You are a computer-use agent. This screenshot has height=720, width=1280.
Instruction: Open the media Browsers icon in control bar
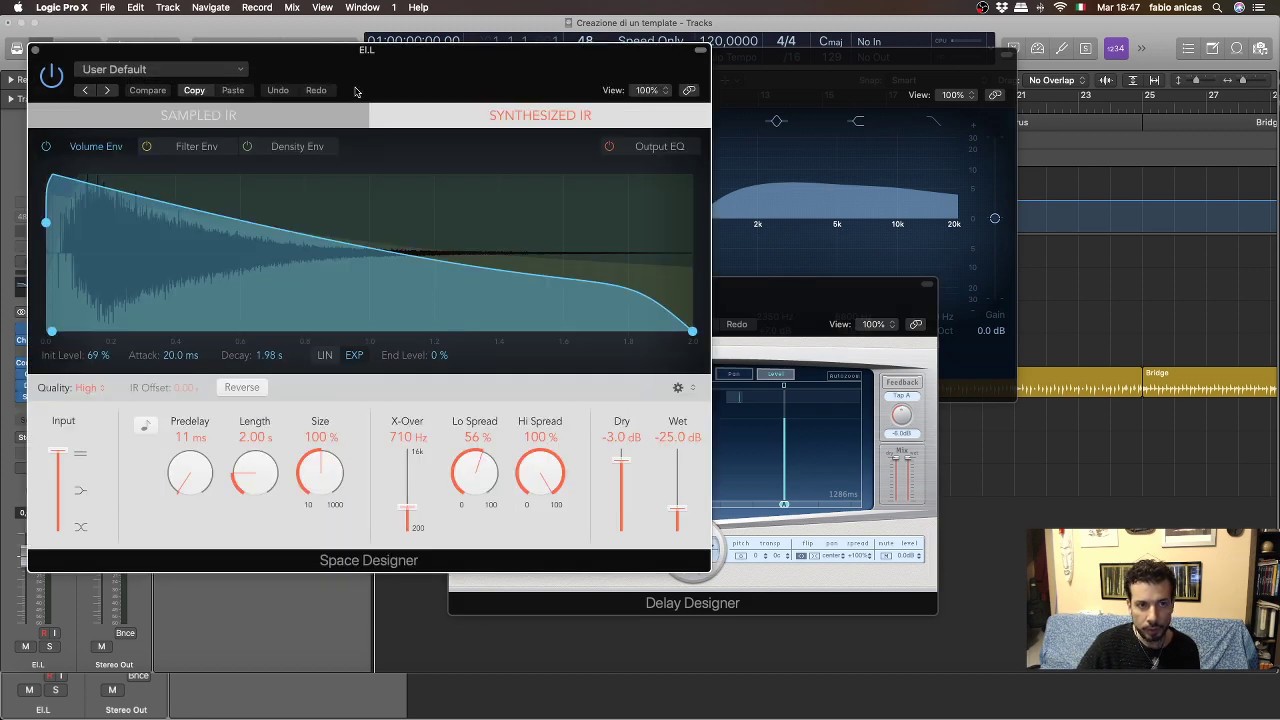[x=1260, y=48]
